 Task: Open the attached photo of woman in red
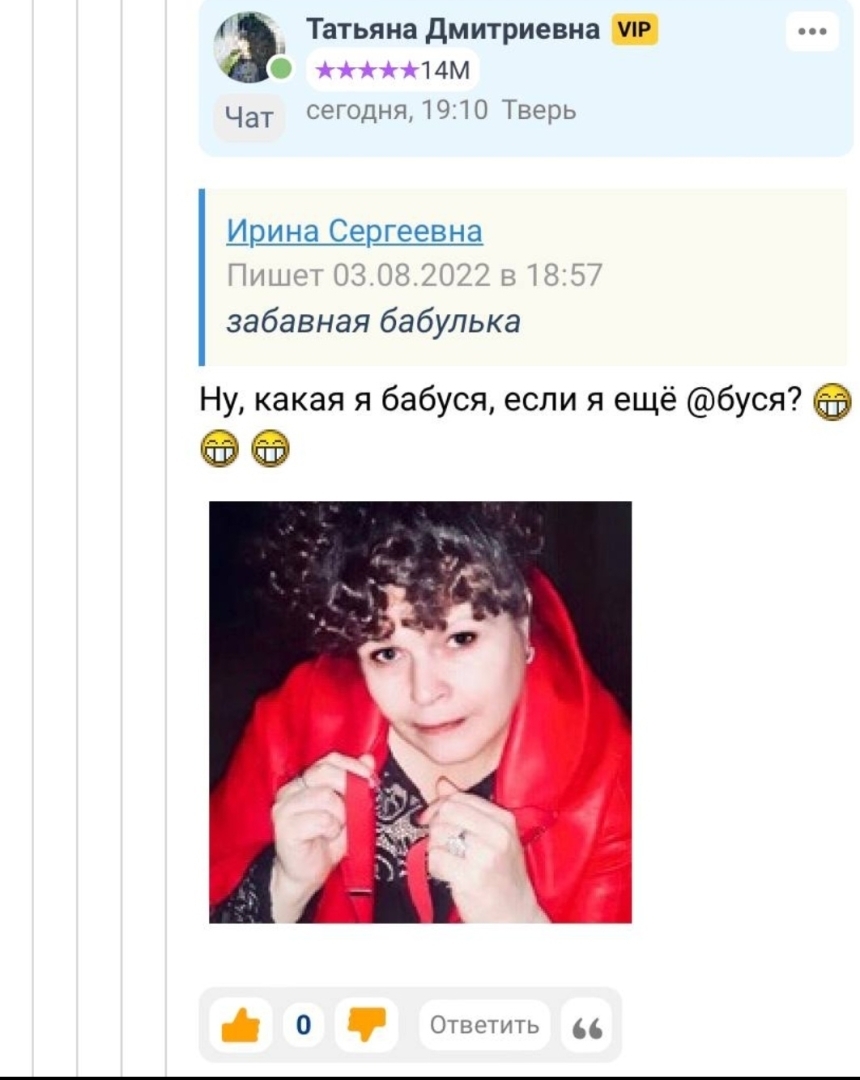pyautogui.click(x=420, y=712)
